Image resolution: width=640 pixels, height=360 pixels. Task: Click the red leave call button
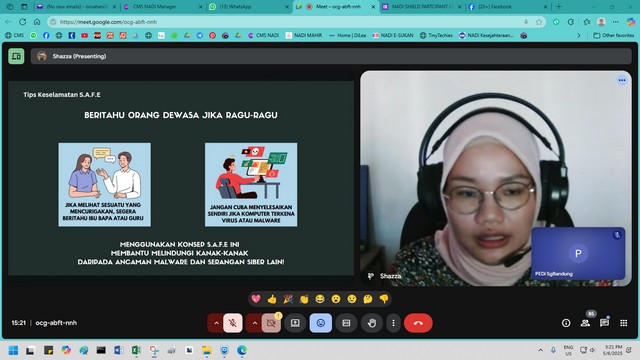[x=418, y=323]
